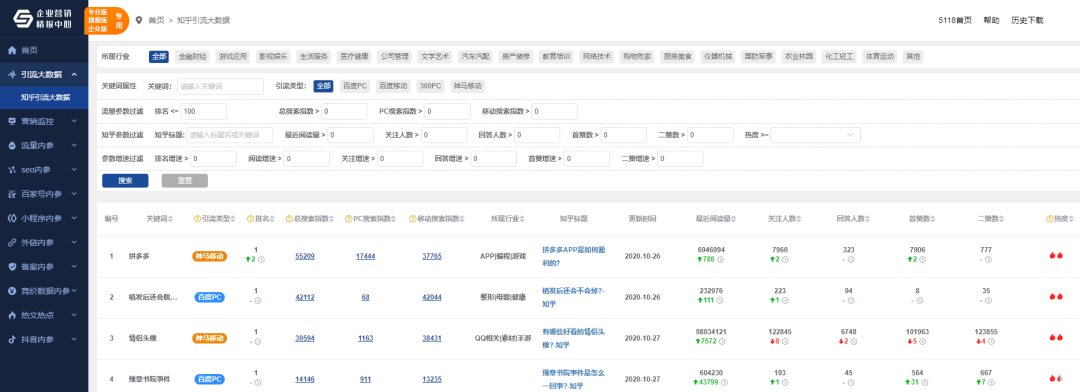The width and height of the screenshot is (1080, 392).
Task: Click help question icon beside 引流类型 column
Action: click(197, 218)
